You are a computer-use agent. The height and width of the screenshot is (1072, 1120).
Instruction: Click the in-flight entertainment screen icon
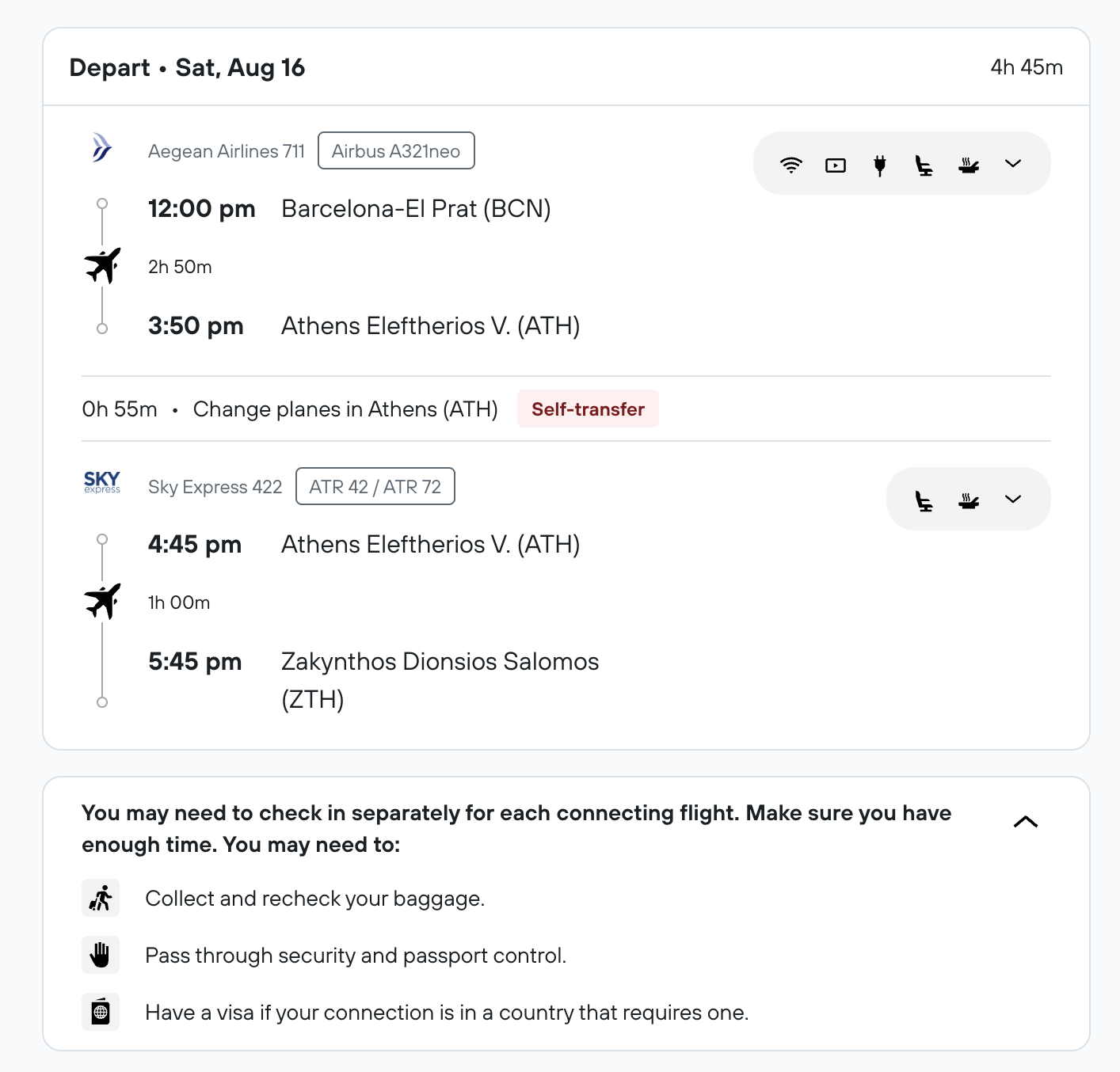[x=835, y=165]
